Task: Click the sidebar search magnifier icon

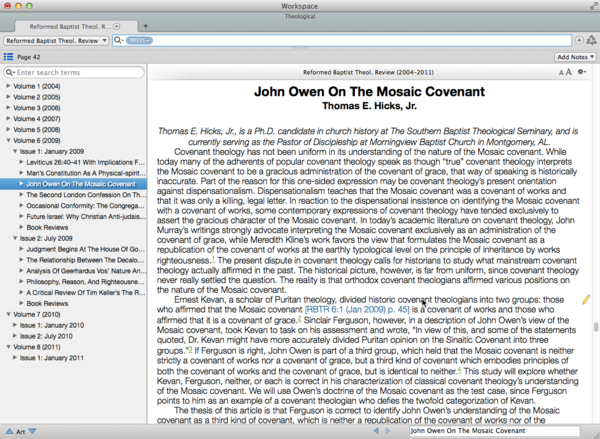Action: point(10,72)
